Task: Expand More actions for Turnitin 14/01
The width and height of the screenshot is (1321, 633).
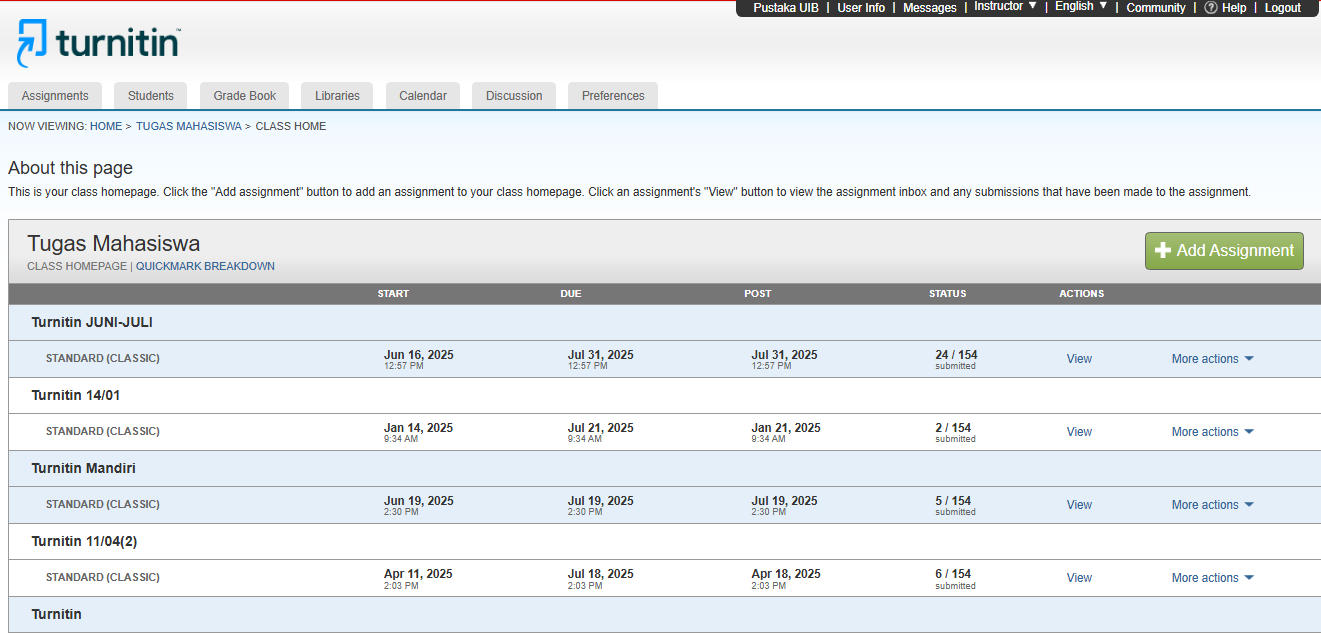Action: pos(1212,432)
